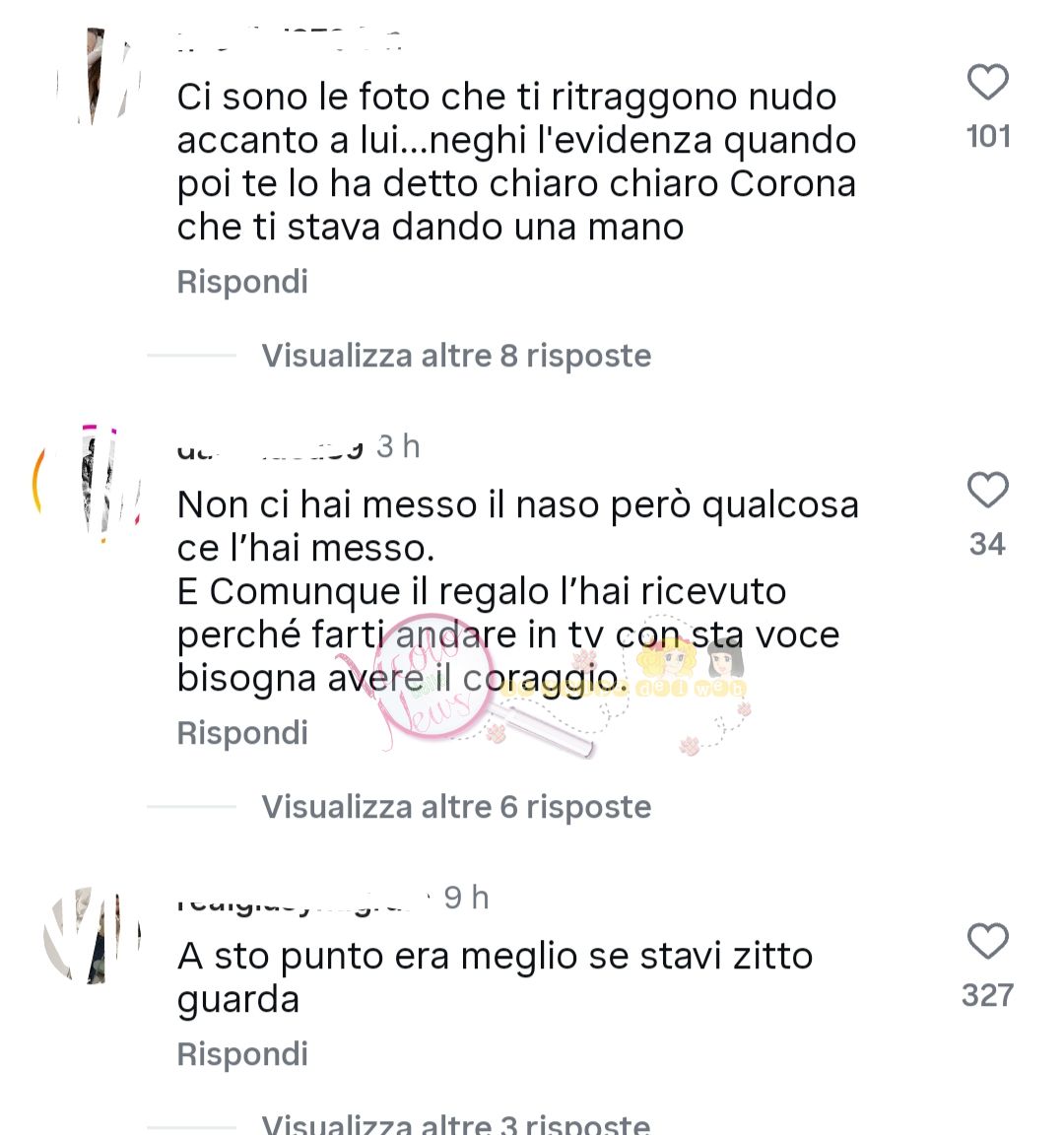The width and height of the screenshot is (1064, 1135).
Task: Open the avatar of the 9 h commenter
Action: click(92, 935)
